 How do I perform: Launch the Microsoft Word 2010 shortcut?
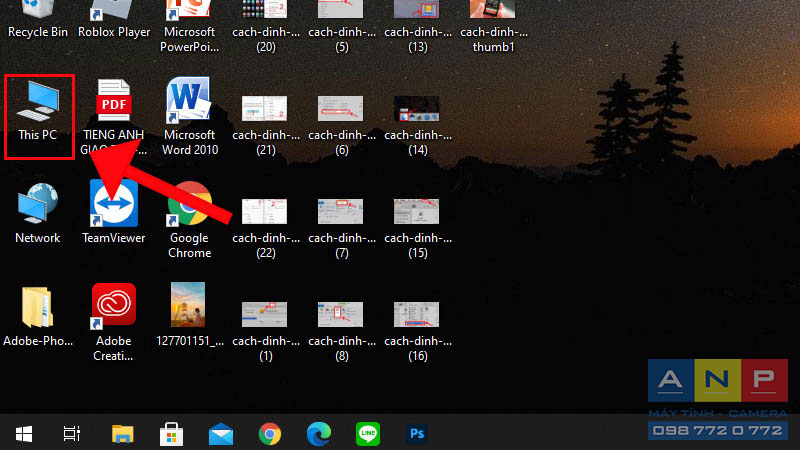point(189,117)
